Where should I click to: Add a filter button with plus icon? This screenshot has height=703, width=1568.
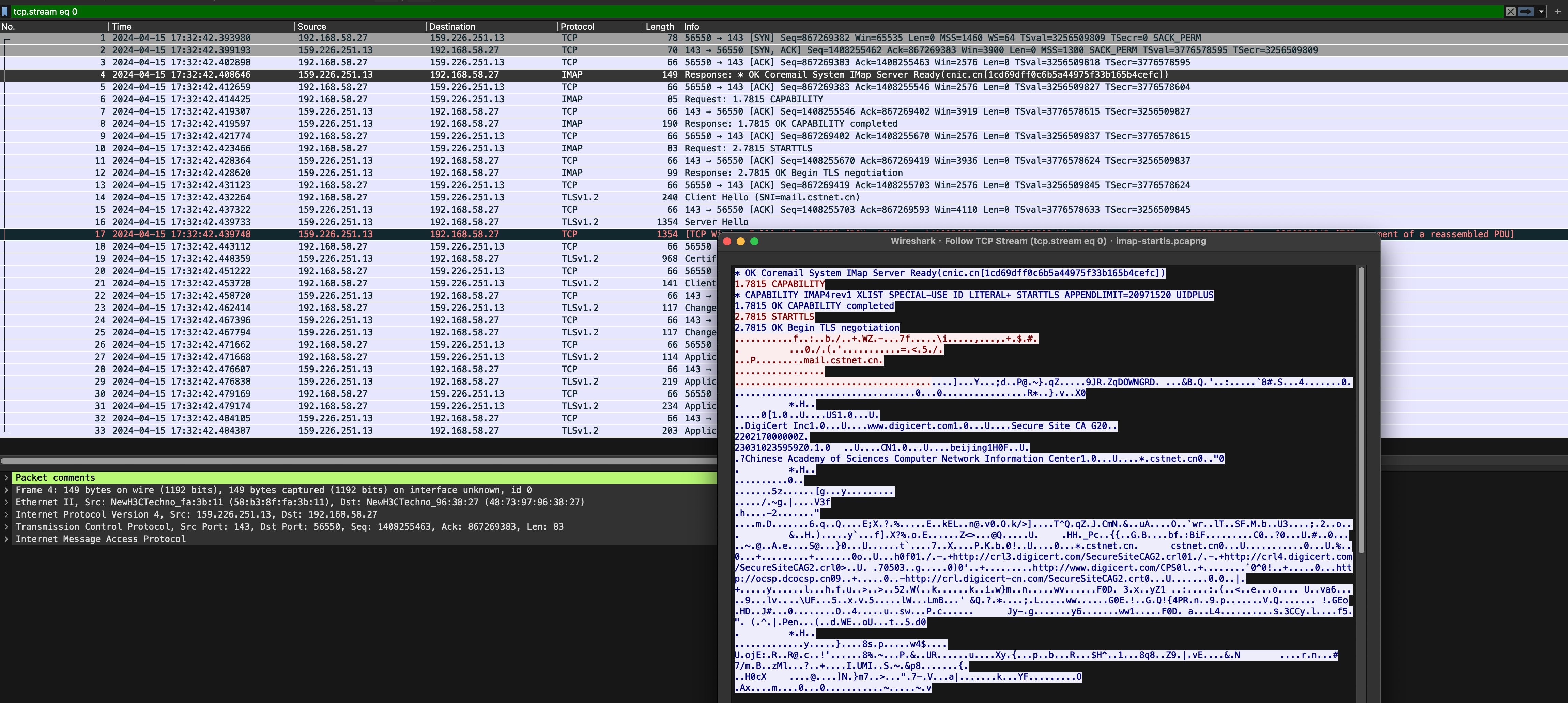pyautogui.click(x=1557, y=12)
